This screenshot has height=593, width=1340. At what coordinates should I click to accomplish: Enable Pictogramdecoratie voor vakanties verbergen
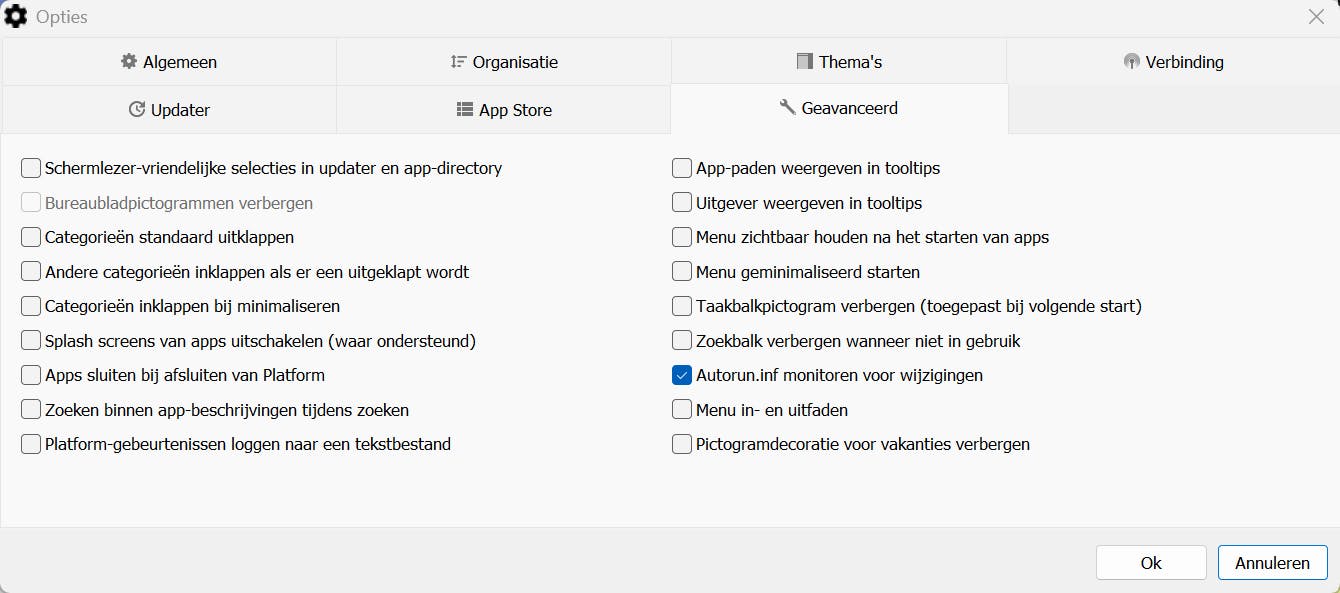click(x=682, y=444)
